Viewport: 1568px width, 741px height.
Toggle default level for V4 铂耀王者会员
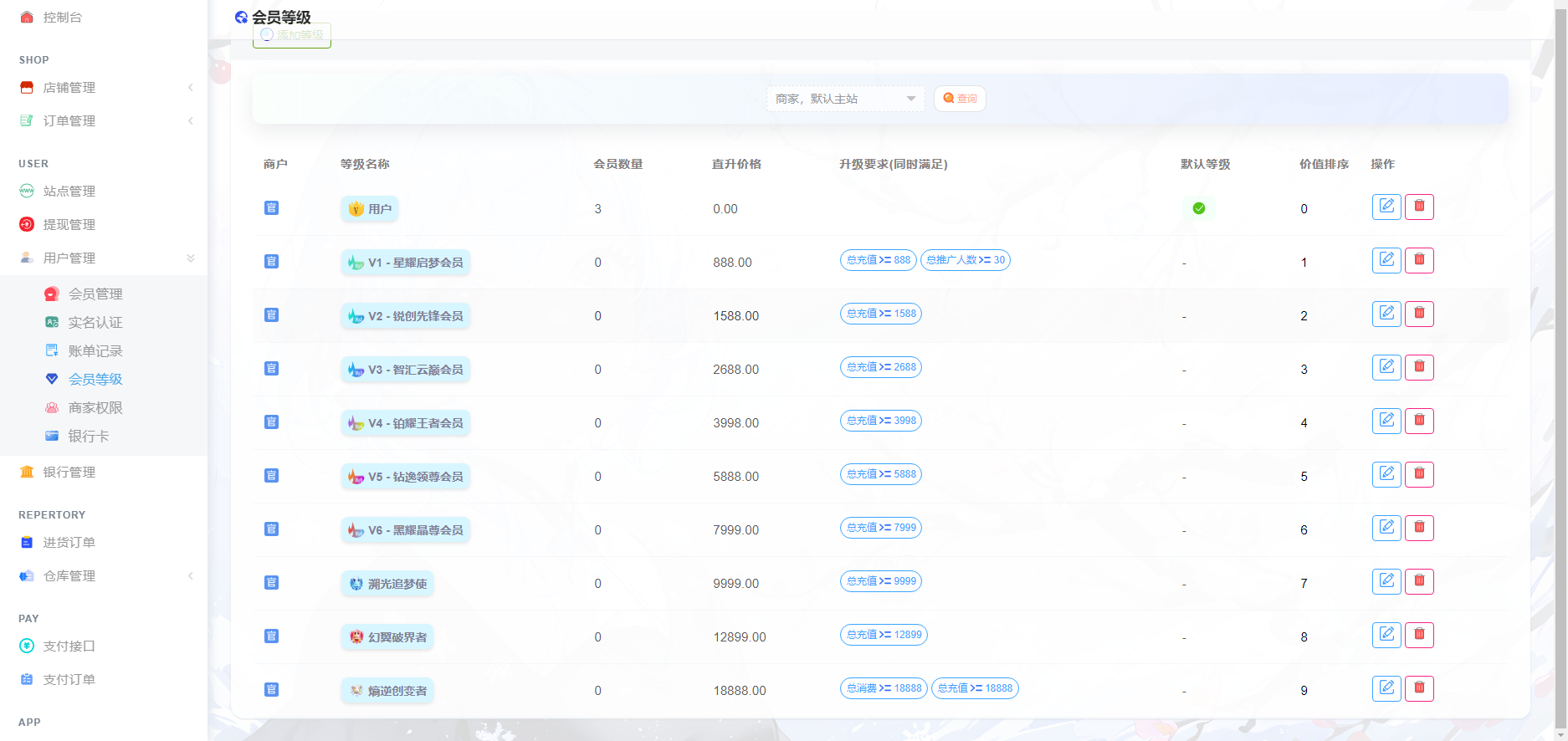click(x=1184, y=424)
